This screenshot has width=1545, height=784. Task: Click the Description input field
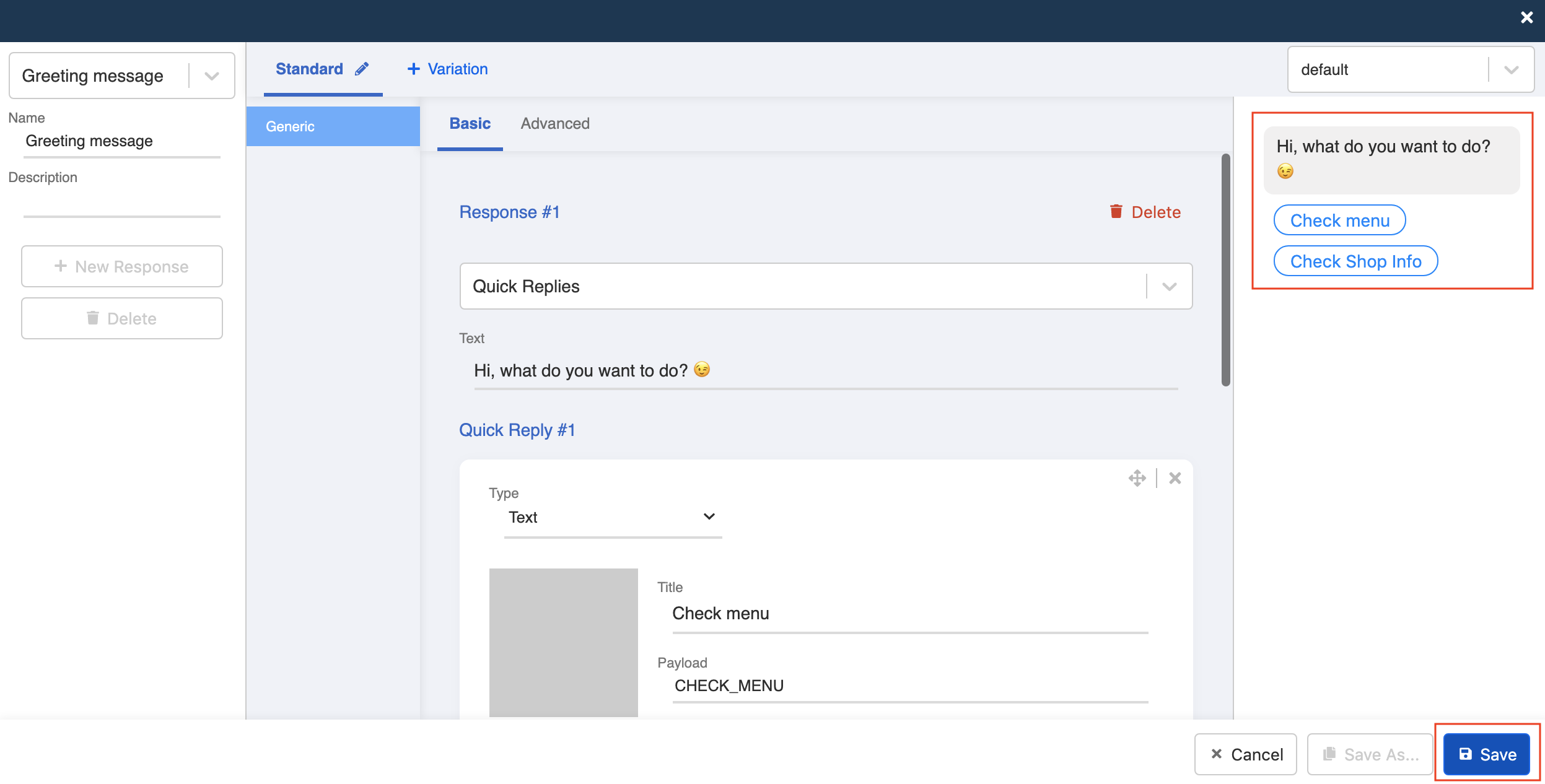(122, 202)
